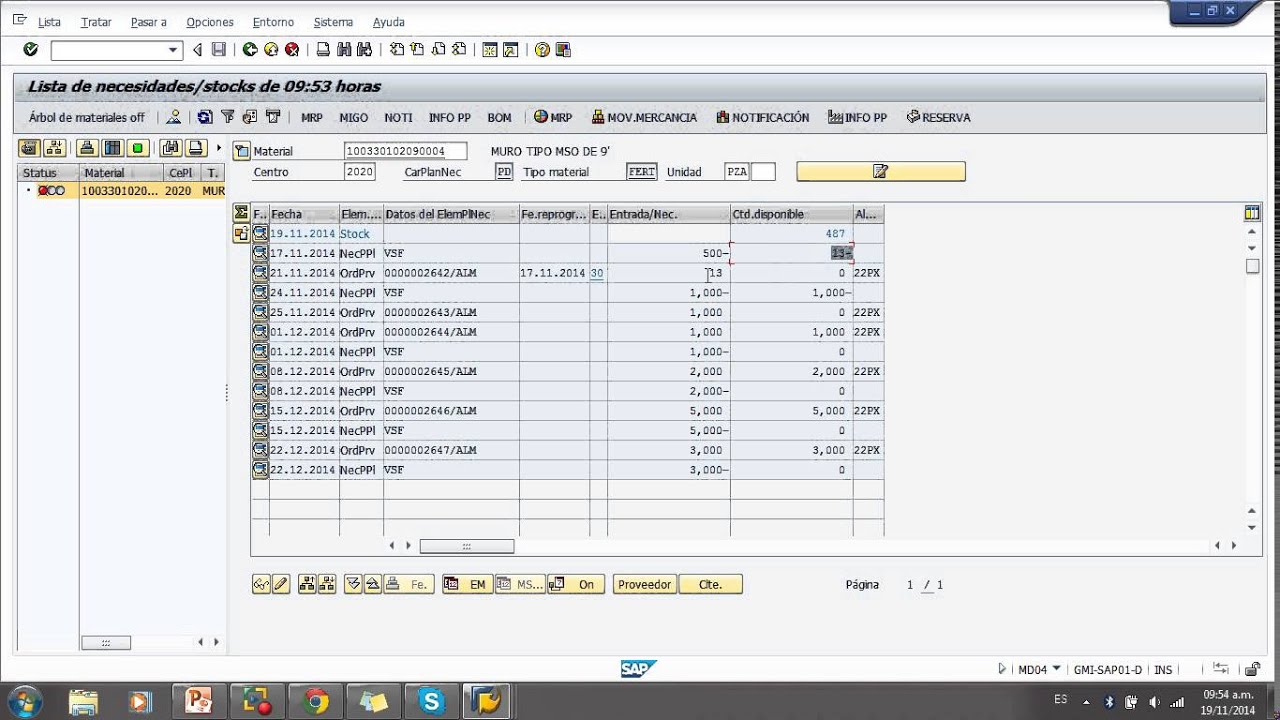
Task: Open the Tratar menu
Action: [x=96, y=22]
